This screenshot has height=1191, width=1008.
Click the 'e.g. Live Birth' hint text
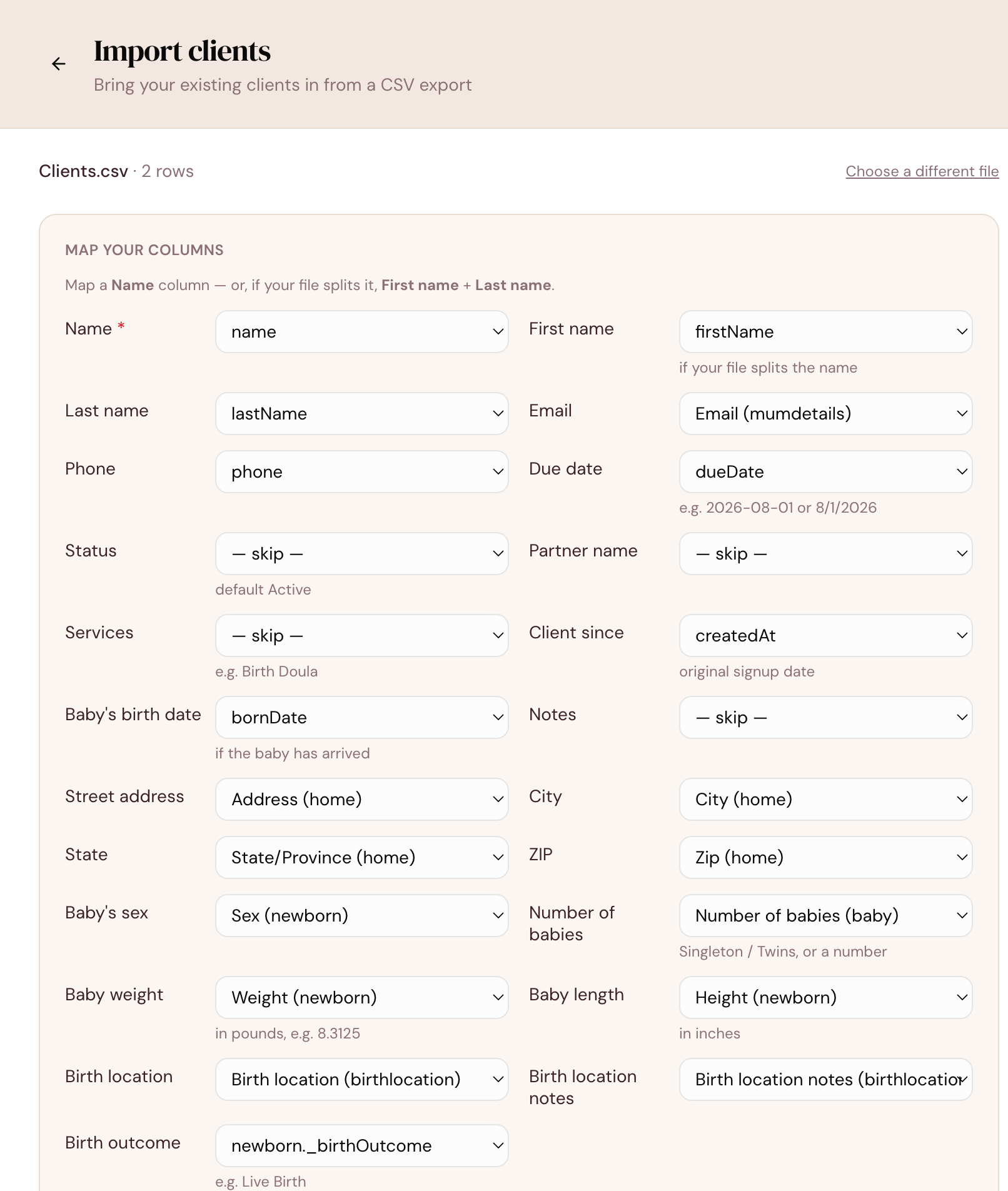coord(261,1182)
